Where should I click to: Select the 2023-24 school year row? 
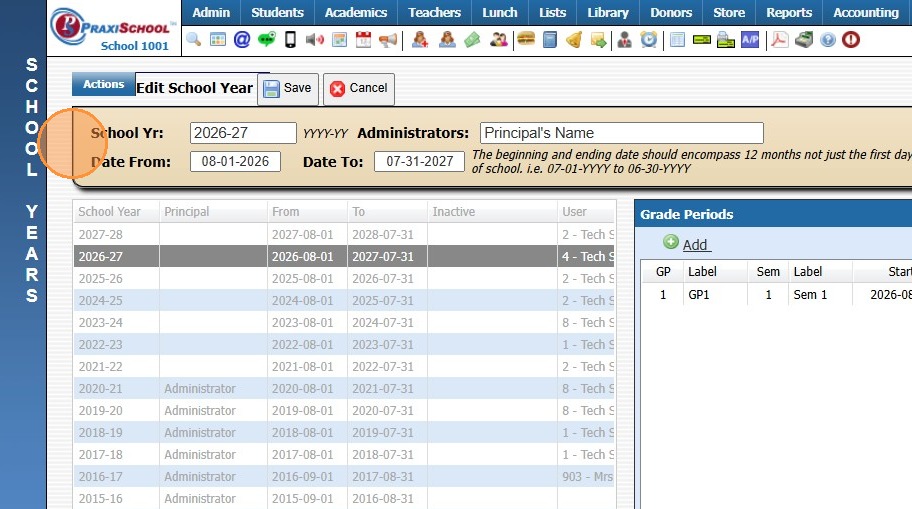(344, 322)
